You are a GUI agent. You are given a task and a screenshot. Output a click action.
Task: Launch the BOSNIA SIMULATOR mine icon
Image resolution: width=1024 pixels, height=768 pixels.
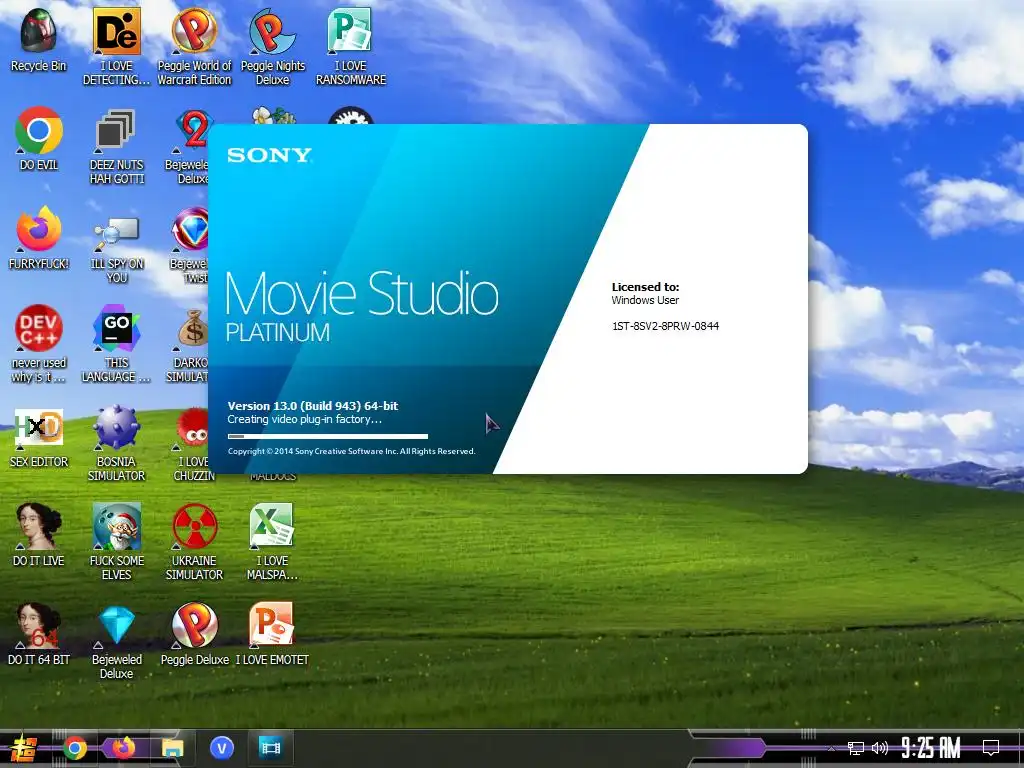point(116,443)
